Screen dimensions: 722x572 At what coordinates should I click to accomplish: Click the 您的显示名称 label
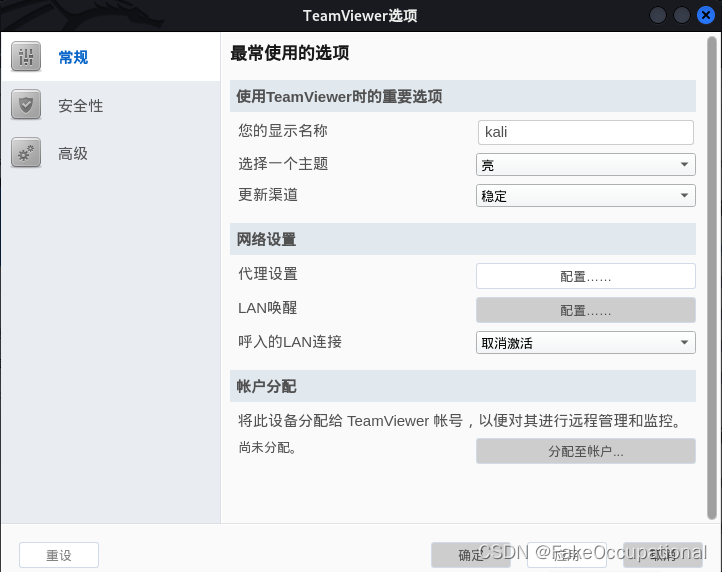click(283, 131)
